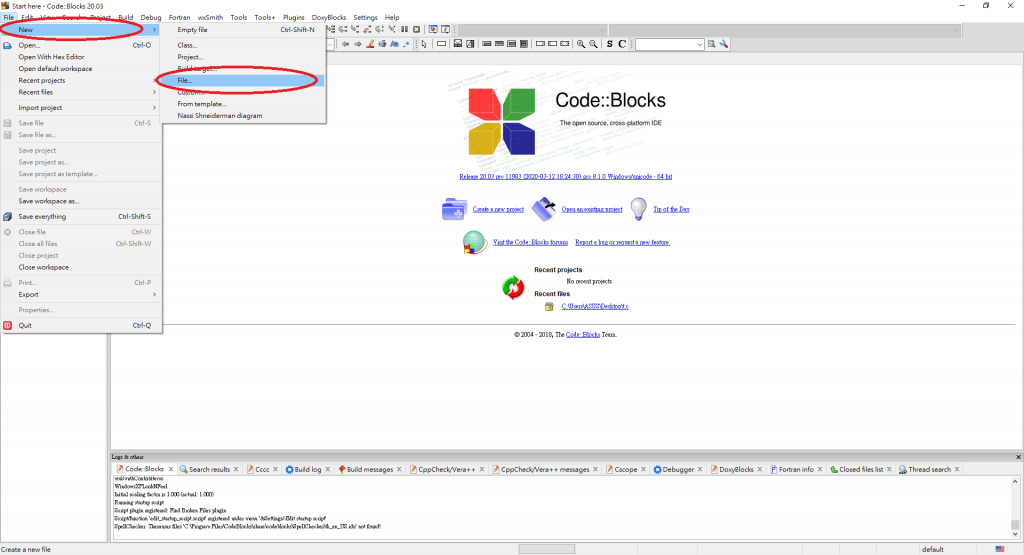Select Open default workspace
Screen dimensions: 1024x555
[x=81, y=69]
